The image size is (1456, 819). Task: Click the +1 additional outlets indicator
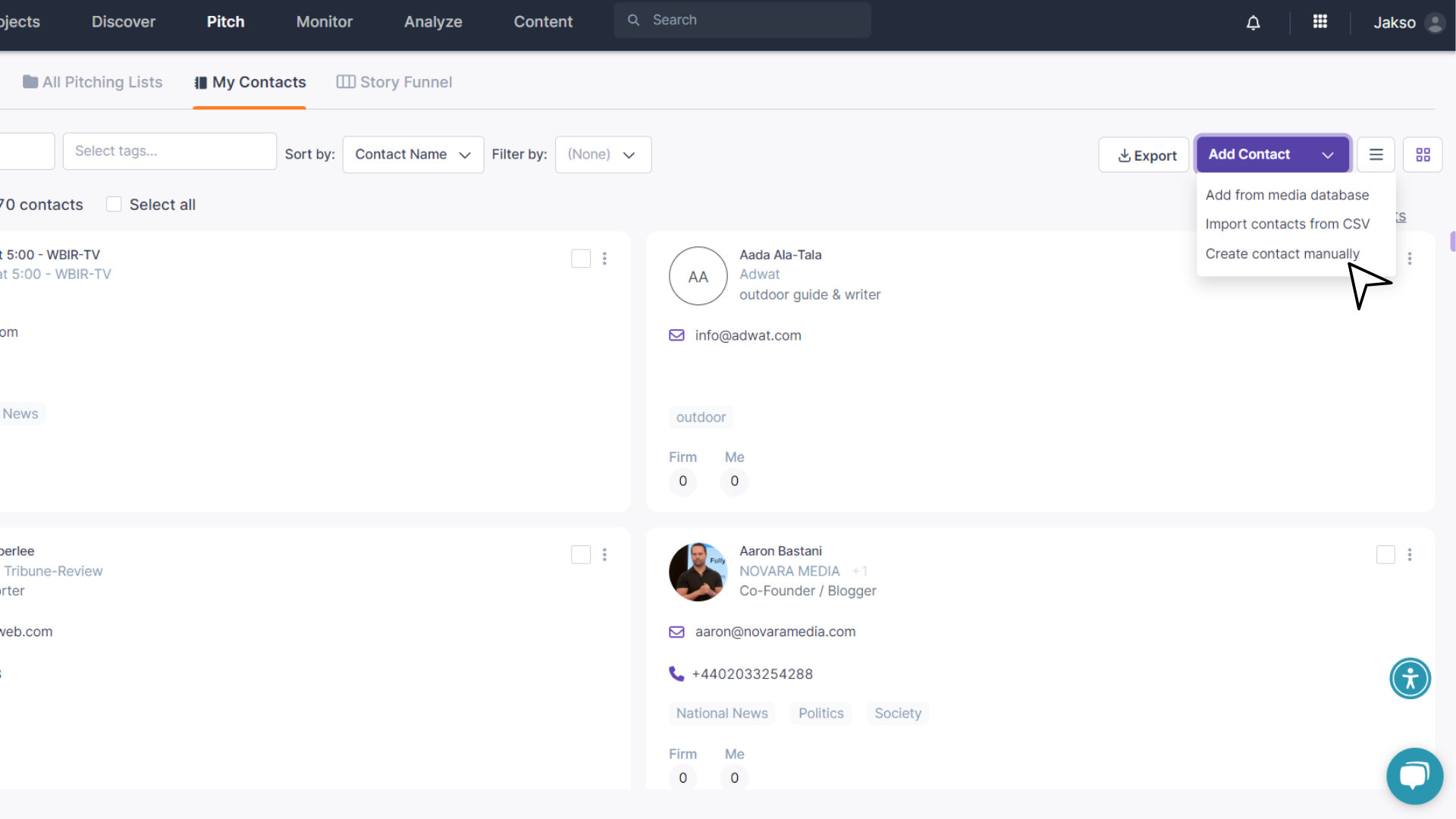click(859, 571)
